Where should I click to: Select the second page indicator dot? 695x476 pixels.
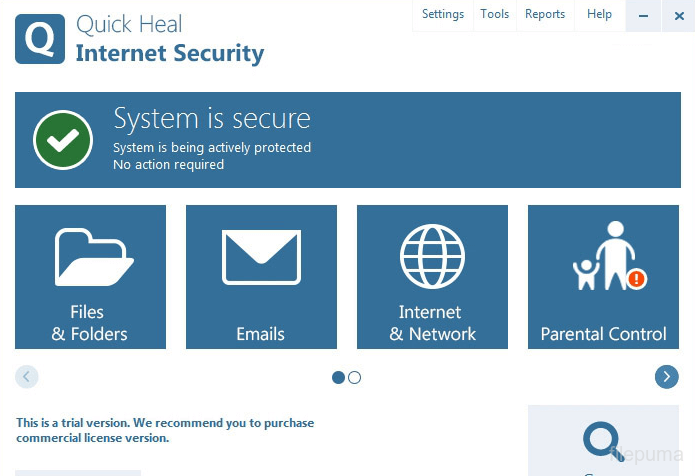pyautogui.click(x=355, y=378)
